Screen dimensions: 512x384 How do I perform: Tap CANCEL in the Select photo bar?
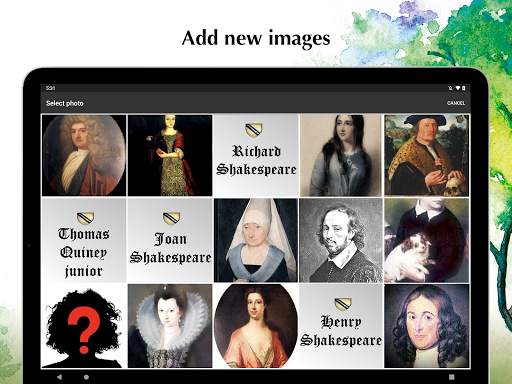[x=456, y=103]
